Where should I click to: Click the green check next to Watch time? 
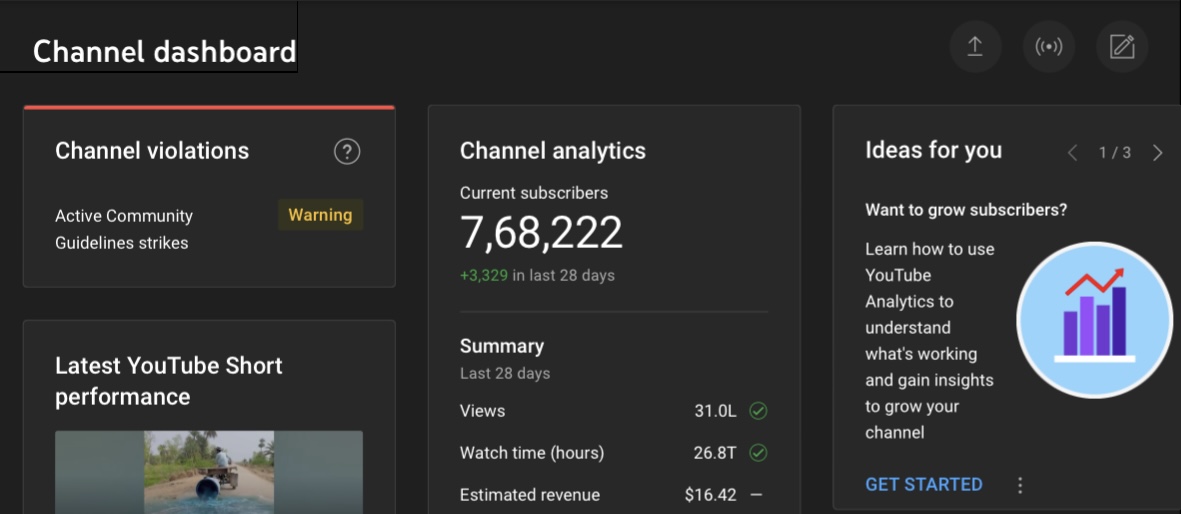click(758, 453)
